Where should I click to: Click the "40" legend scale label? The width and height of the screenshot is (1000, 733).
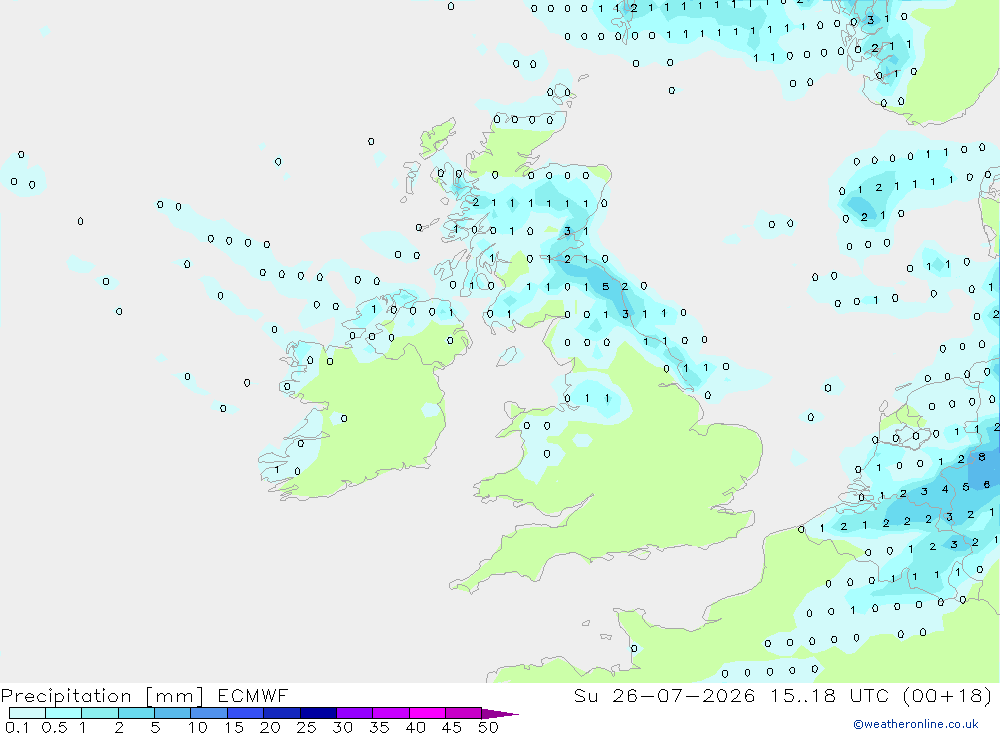(x=415, y=727)
